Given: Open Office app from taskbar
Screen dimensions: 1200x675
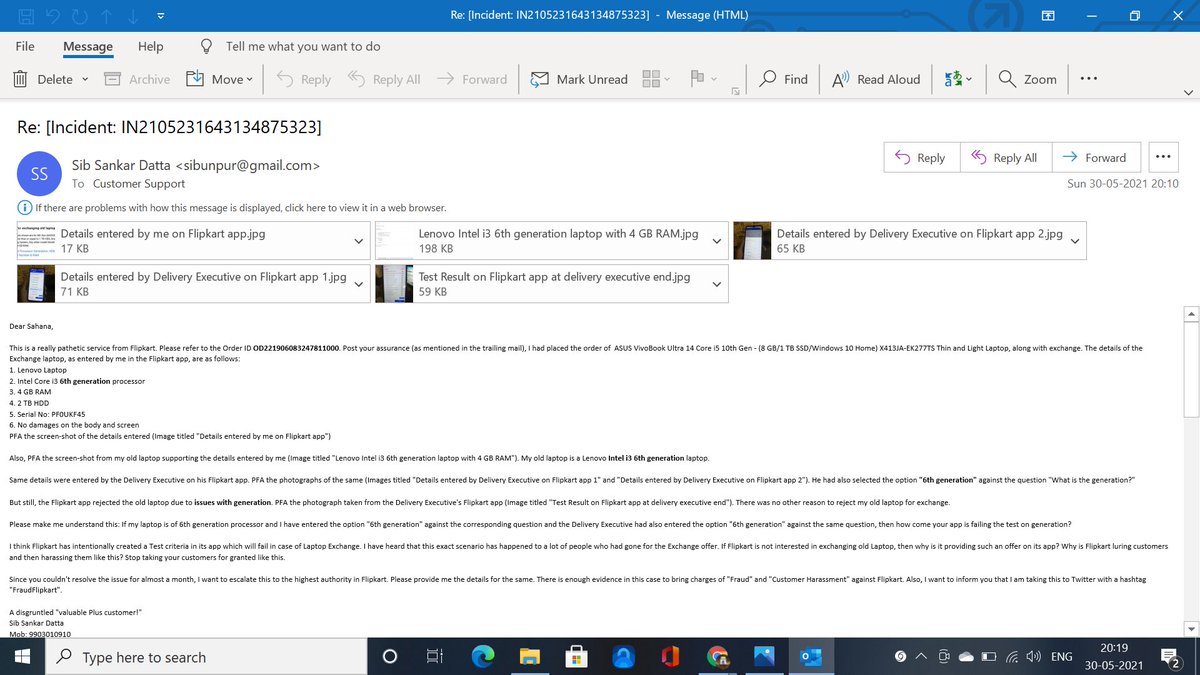Looking at the screenshot, I should click(669, 656).
